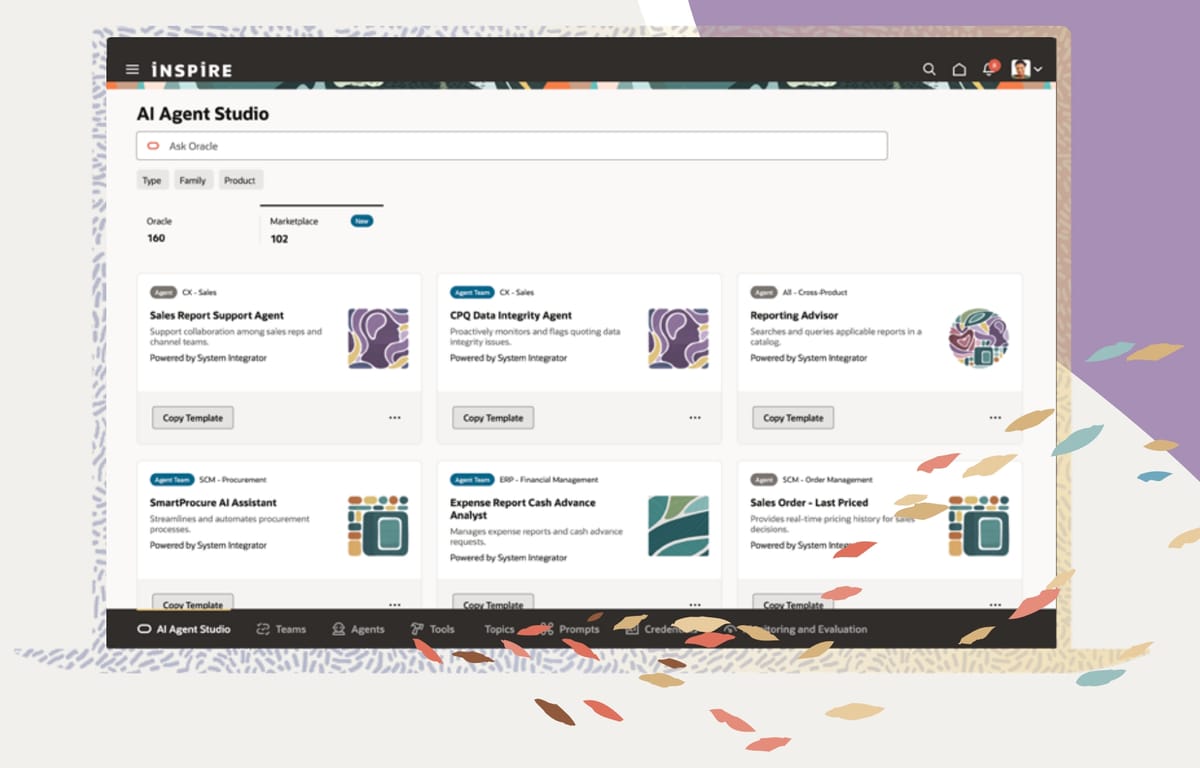Open options menu on Reporting Advisor card
This screenshot has height=768, width=1200.
pyautogui.click(x=995, y=418)
